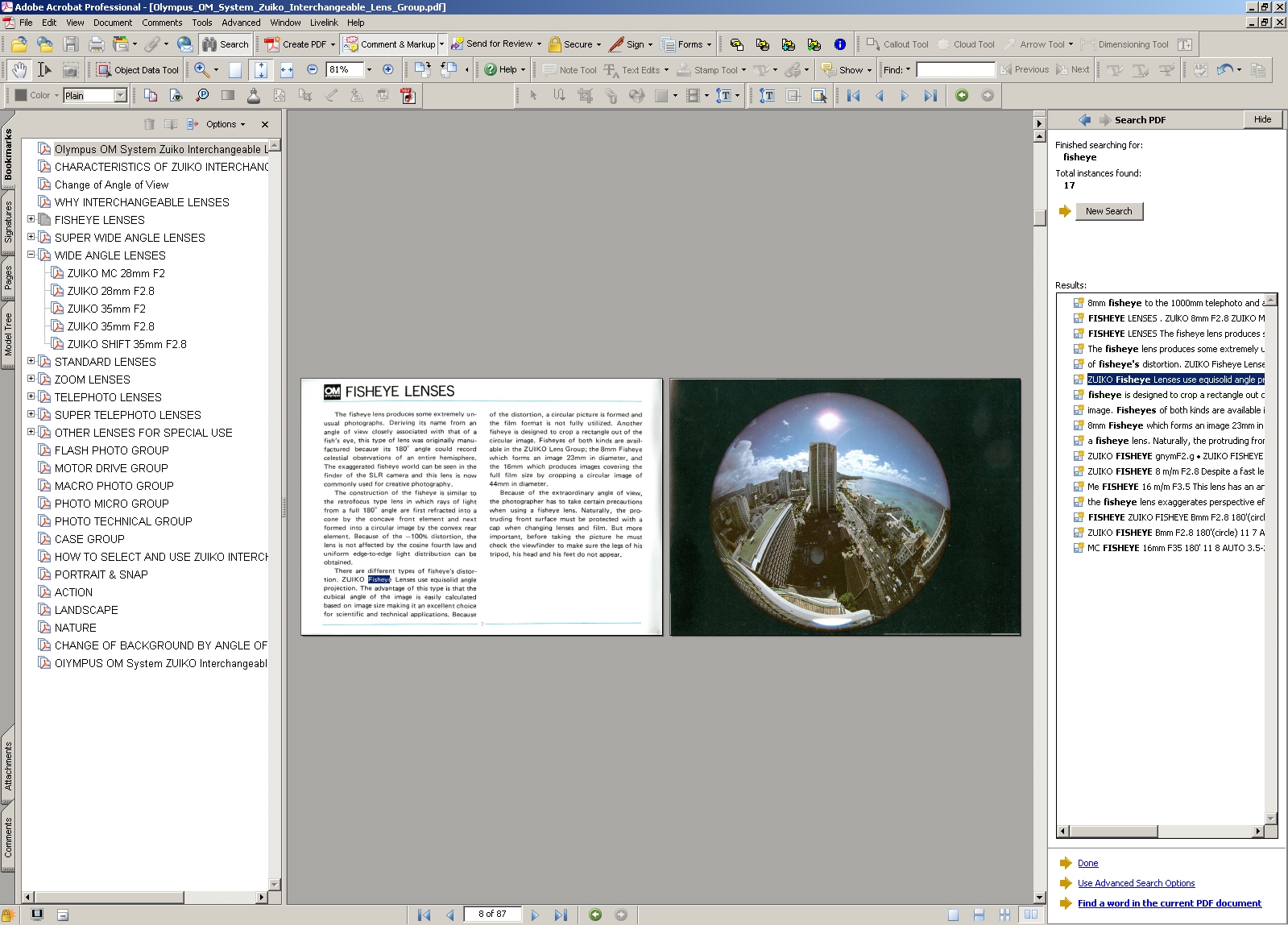Switch to the Pages side tab
Image resolution: width=1288 pixels, height=925 pixels.
[x=8, y=278]
